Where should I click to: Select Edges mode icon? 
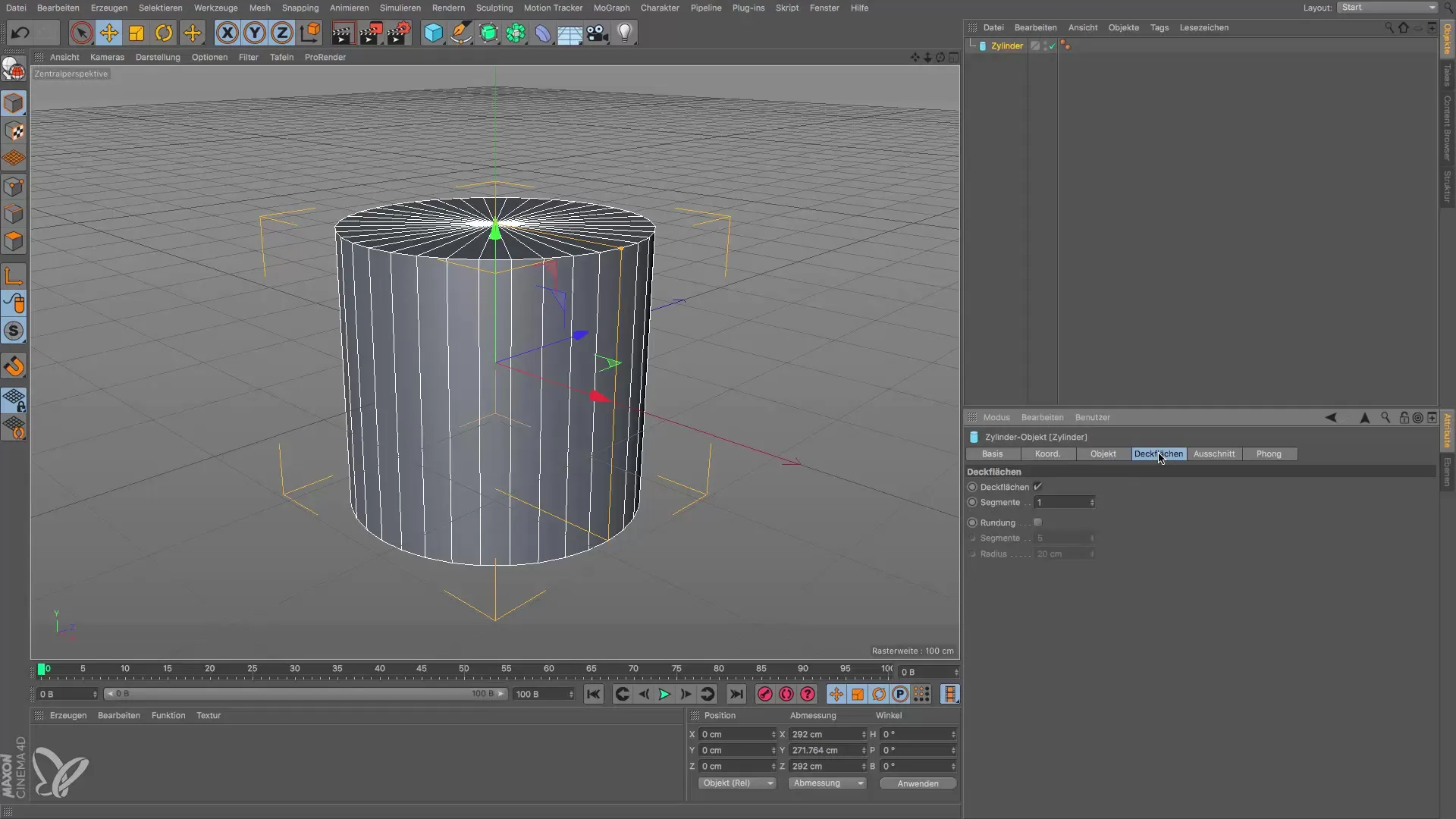pos(14,214)
